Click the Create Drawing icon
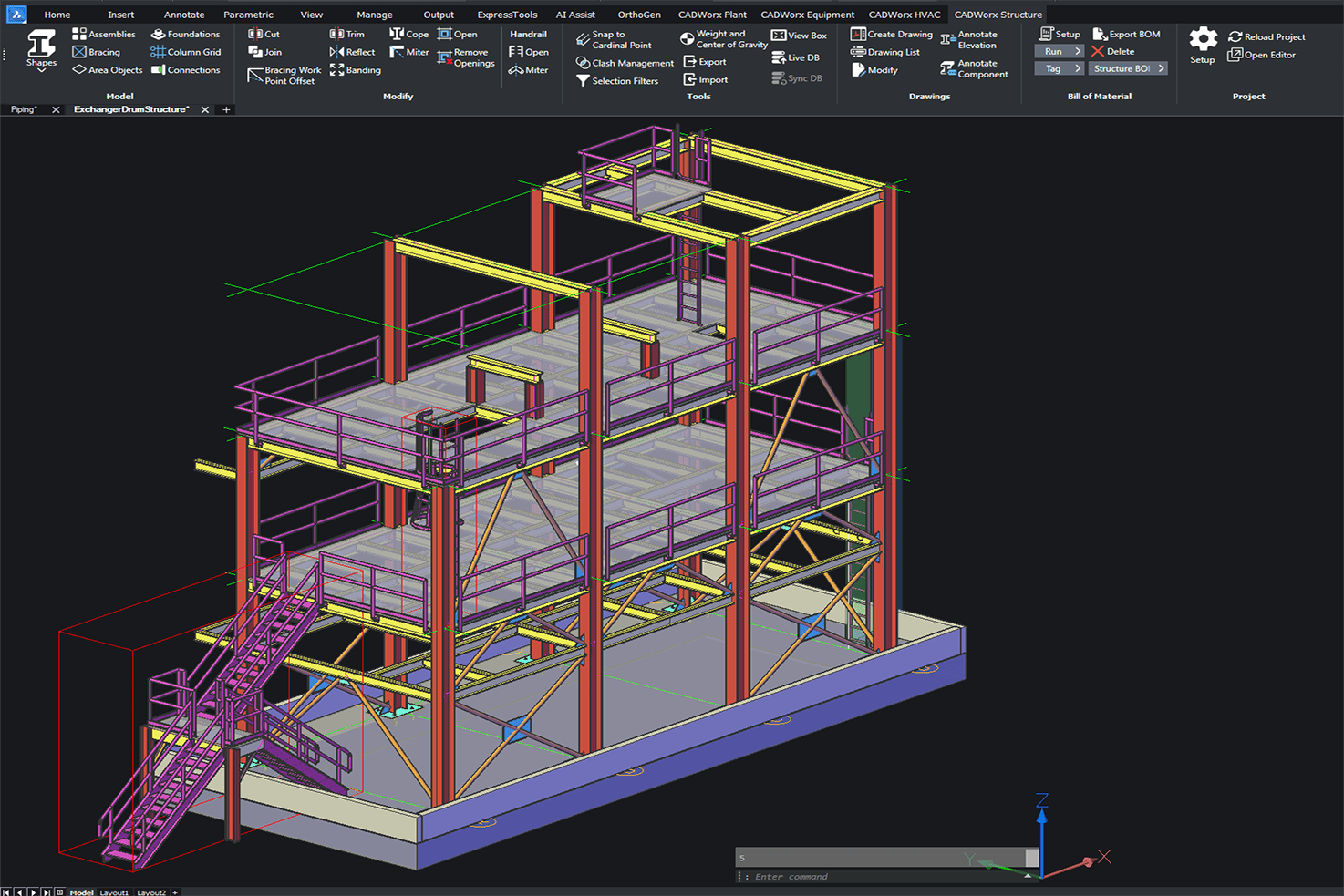 858,34
